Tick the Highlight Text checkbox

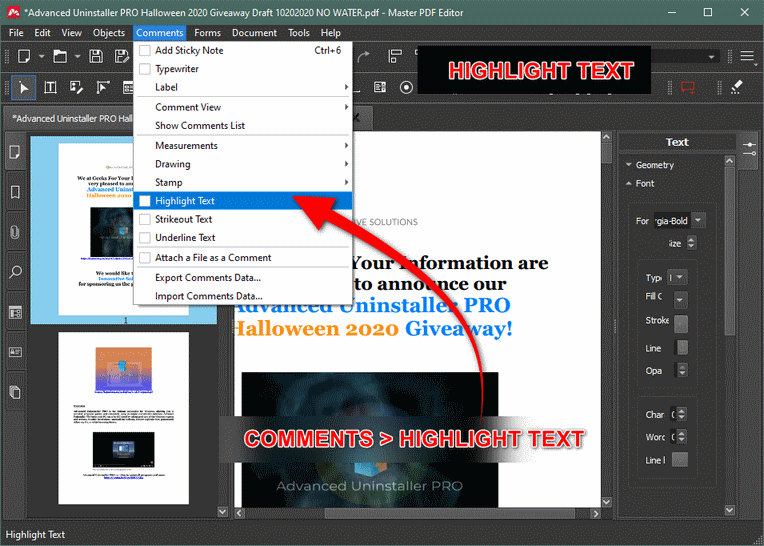click(x=145, y=201)
